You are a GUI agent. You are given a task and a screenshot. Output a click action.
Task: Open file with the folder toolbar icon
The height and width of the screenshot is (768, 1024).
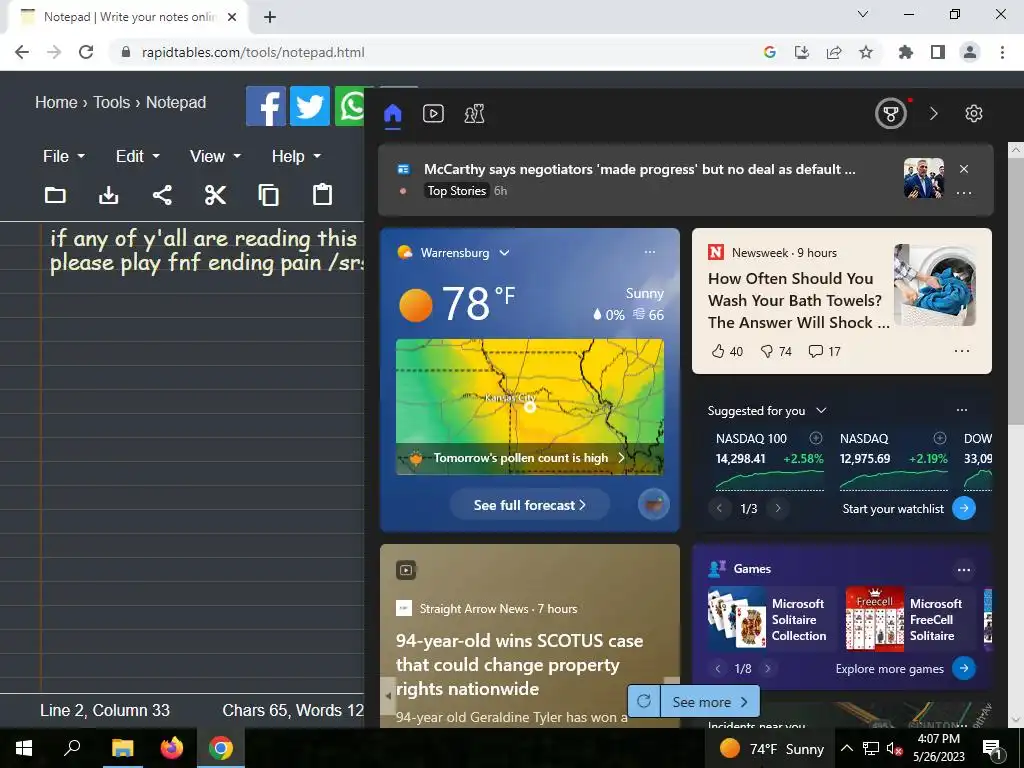pyautogui.click(x=55, y=195)
